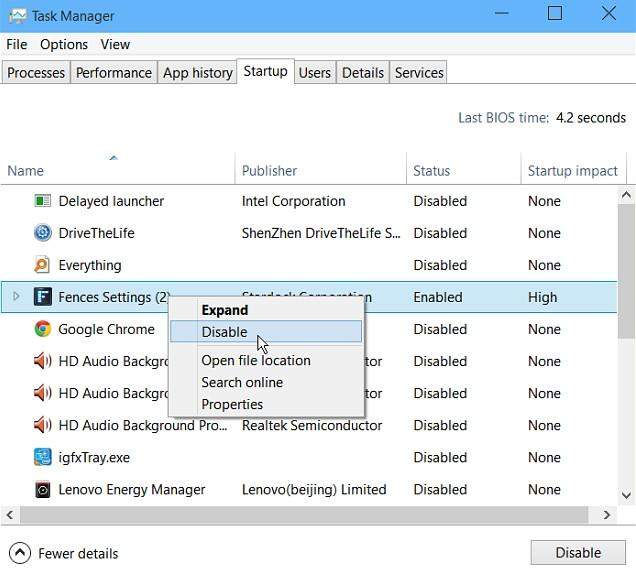Switch to the Users tab

[x=315, y=73]
